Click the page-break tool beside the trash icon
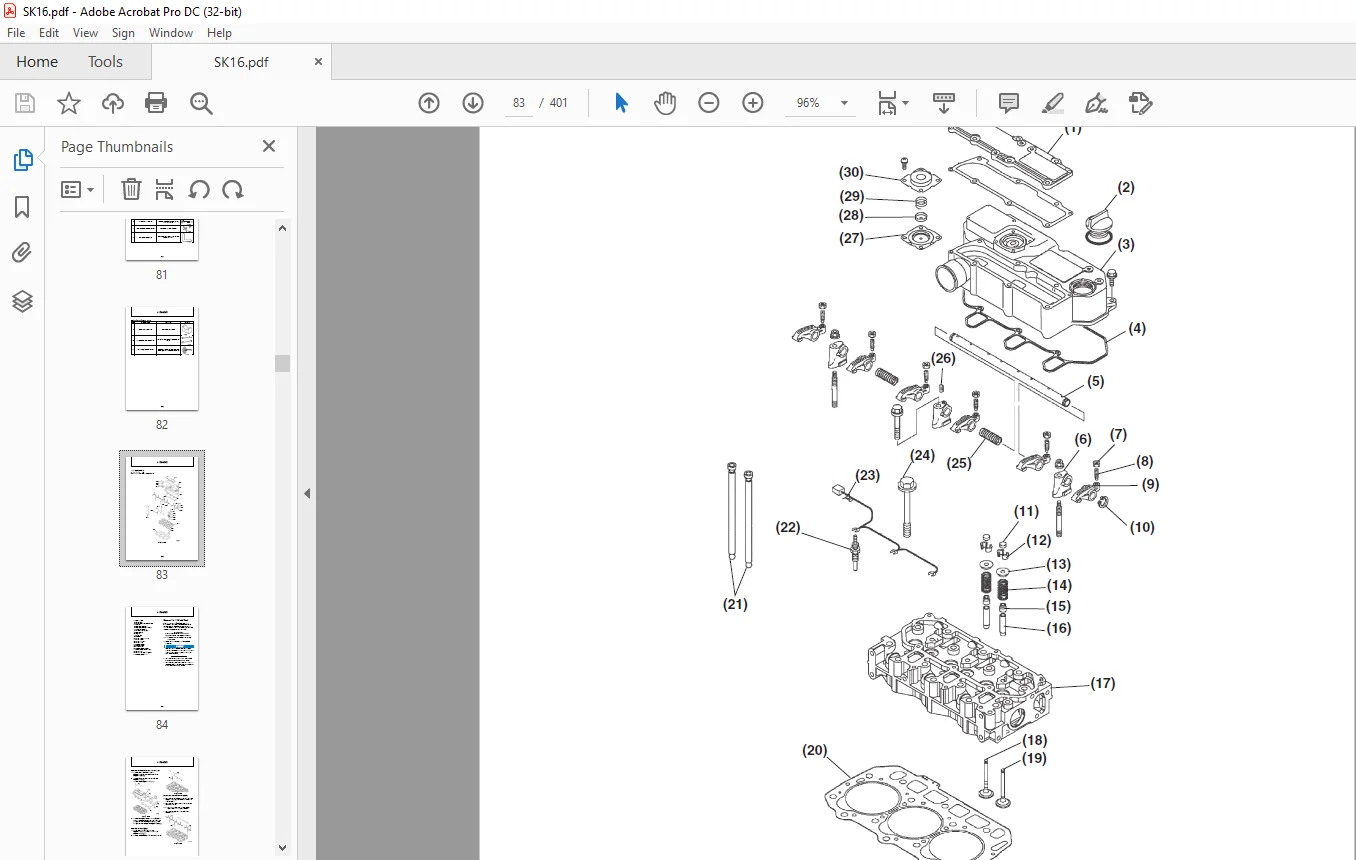 click(x=165, y=189)
